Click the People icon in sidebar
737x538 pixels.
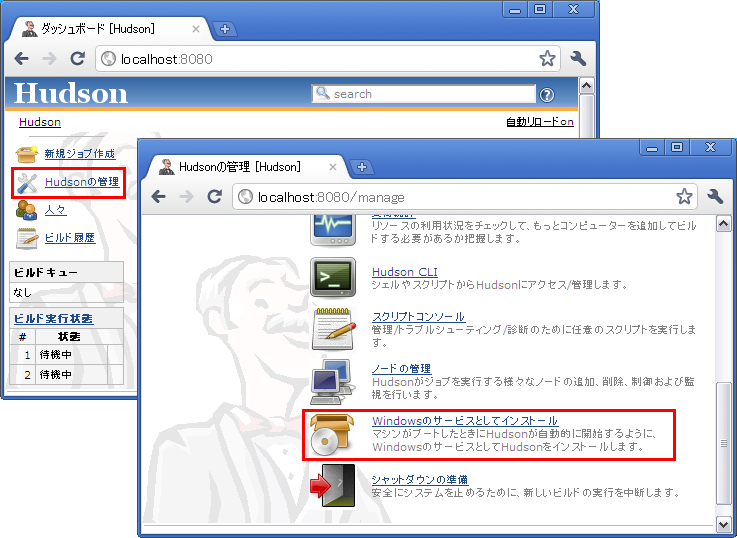click(x=26, y=210)
